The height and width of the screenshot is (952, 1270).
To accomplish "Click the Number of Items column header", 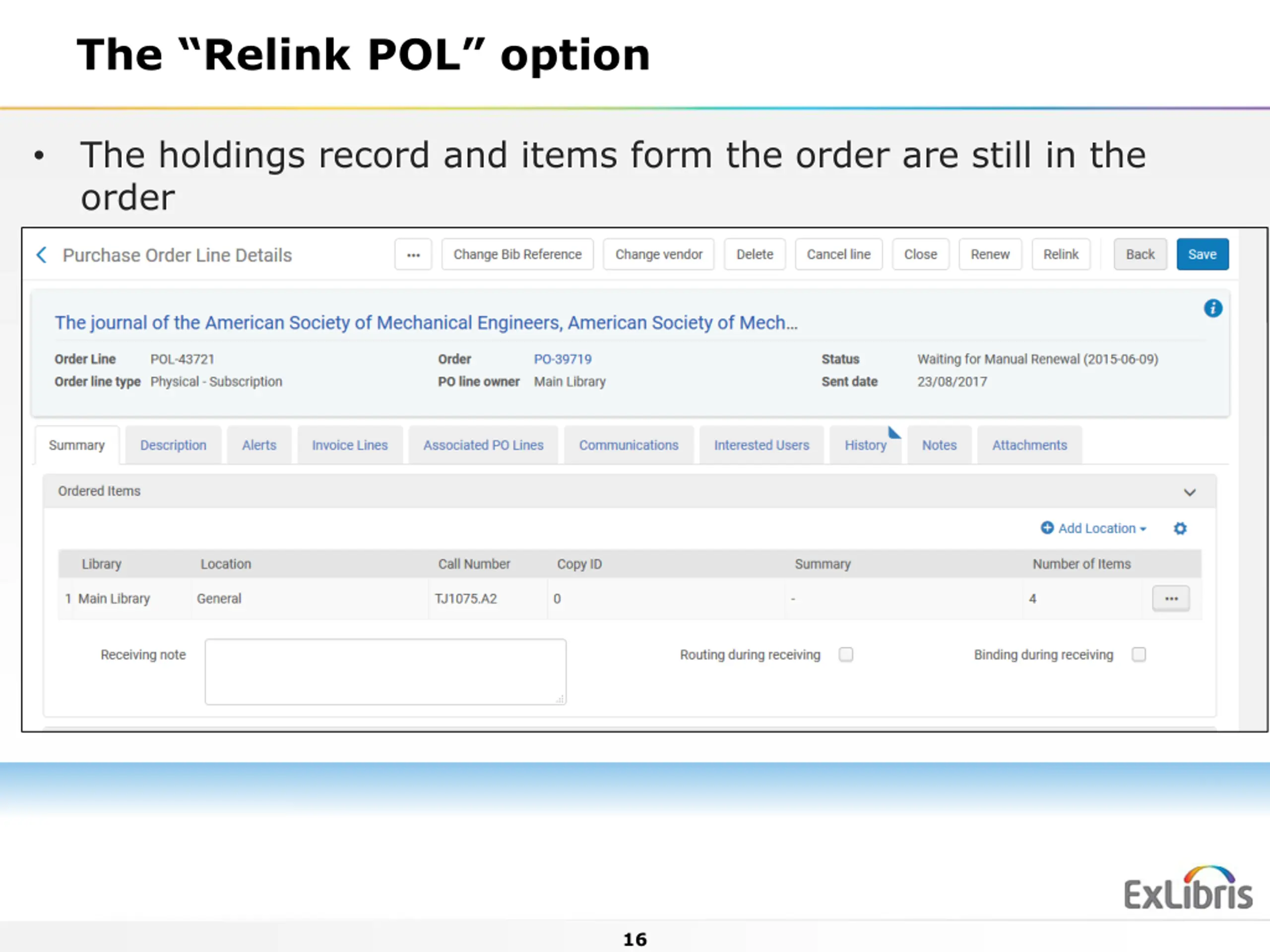I will (x=1081, y=564).
